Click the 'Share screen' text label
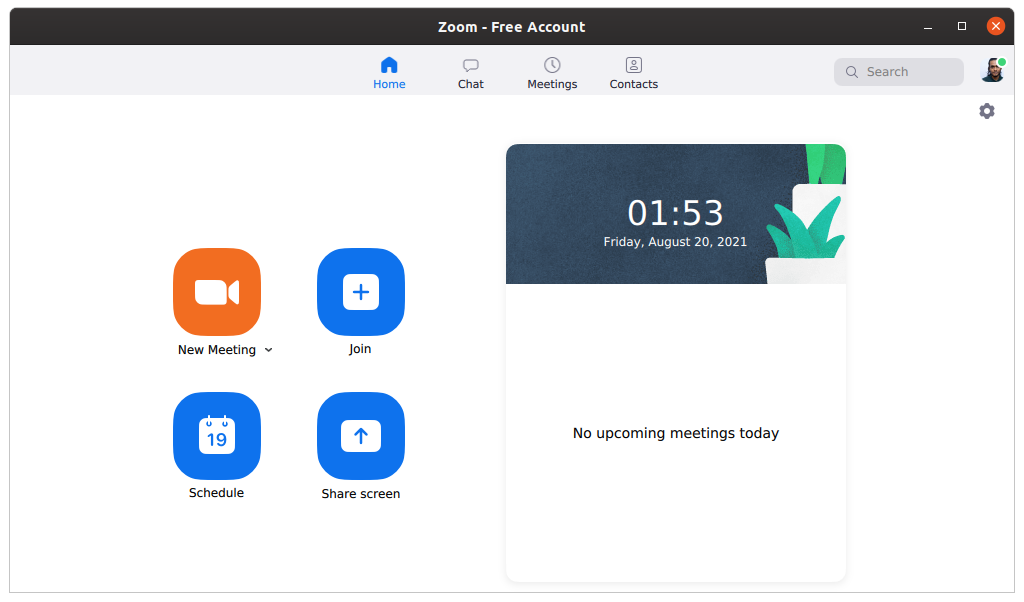Image resolution: width=1024 pixels, height=602 pixels. 361,494
